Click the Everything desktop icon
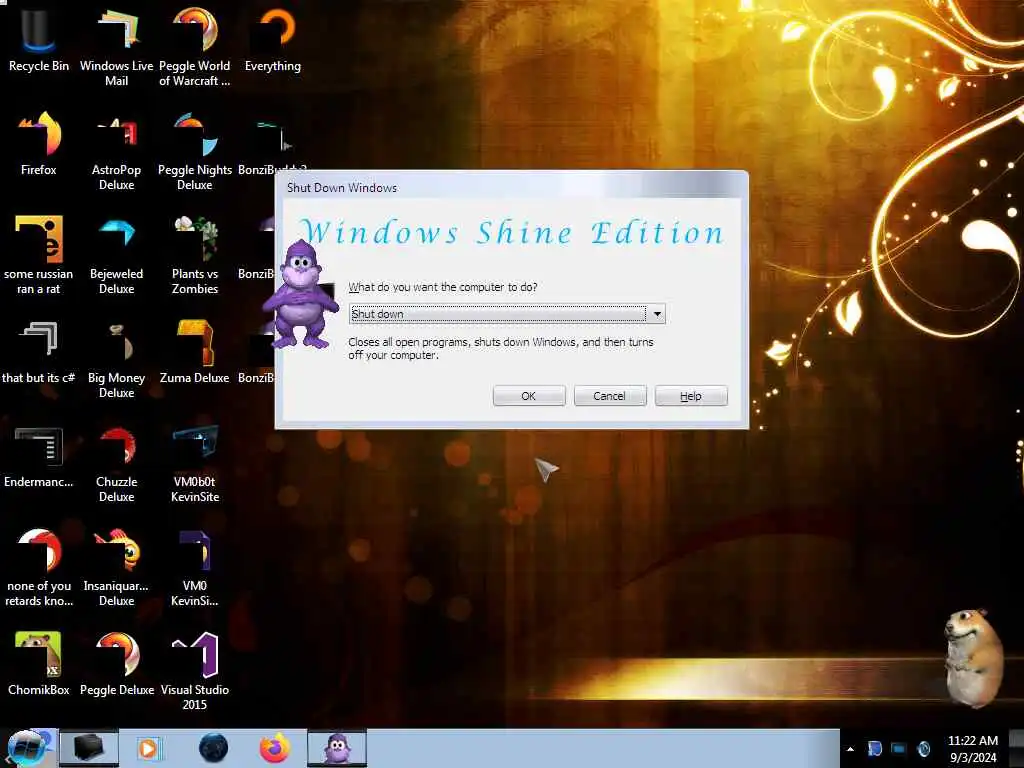The width and height of the screenshot is (1024, 768). click(273, 38)
